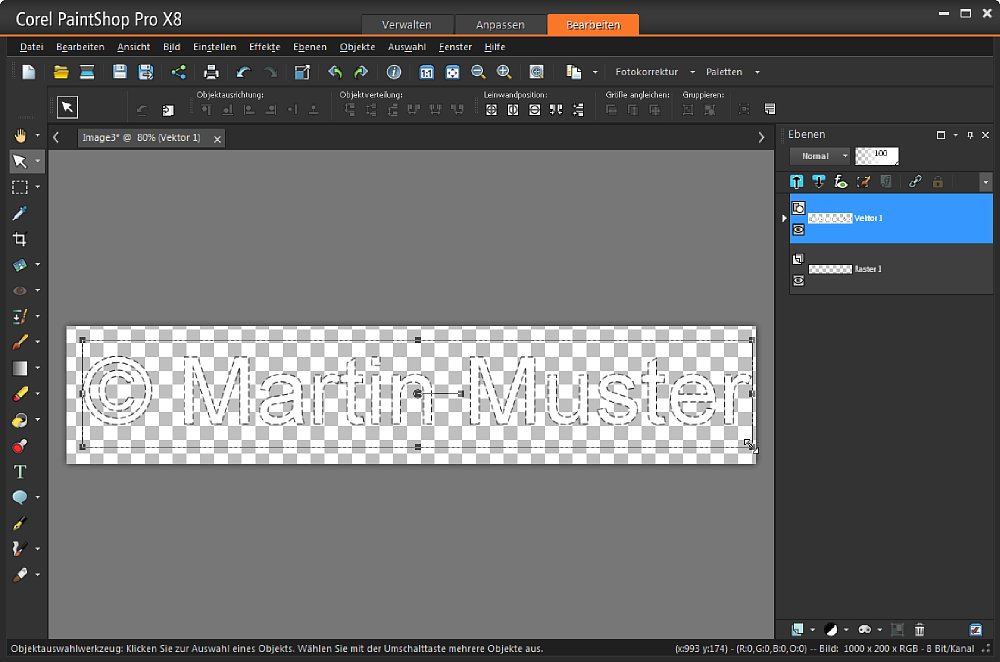
Task: Select the speech bubble Preset Shape tool
Action: (x=20, y=497)
